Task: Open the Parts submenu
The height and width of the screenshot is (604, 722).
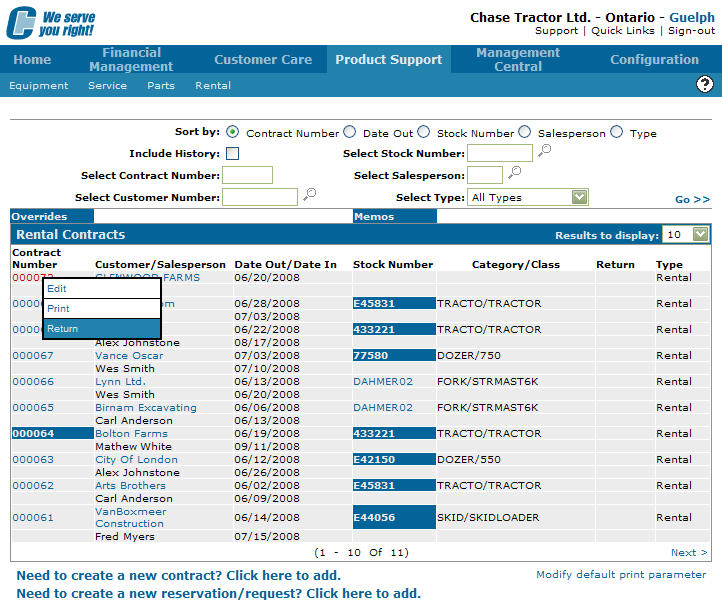Action: 161,86
